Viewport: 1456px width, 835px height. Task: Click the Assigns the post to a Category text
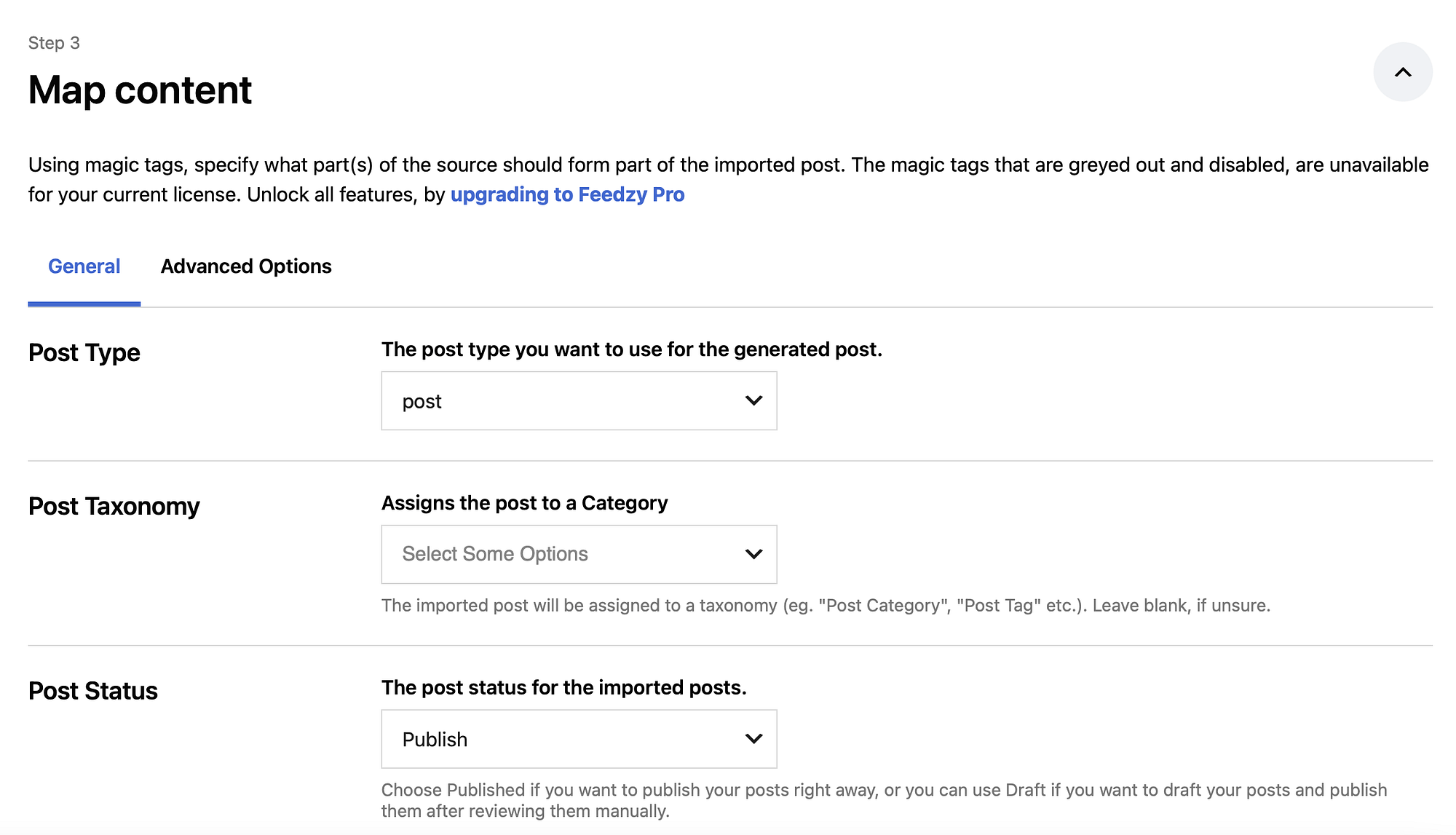tap(523, 502)
